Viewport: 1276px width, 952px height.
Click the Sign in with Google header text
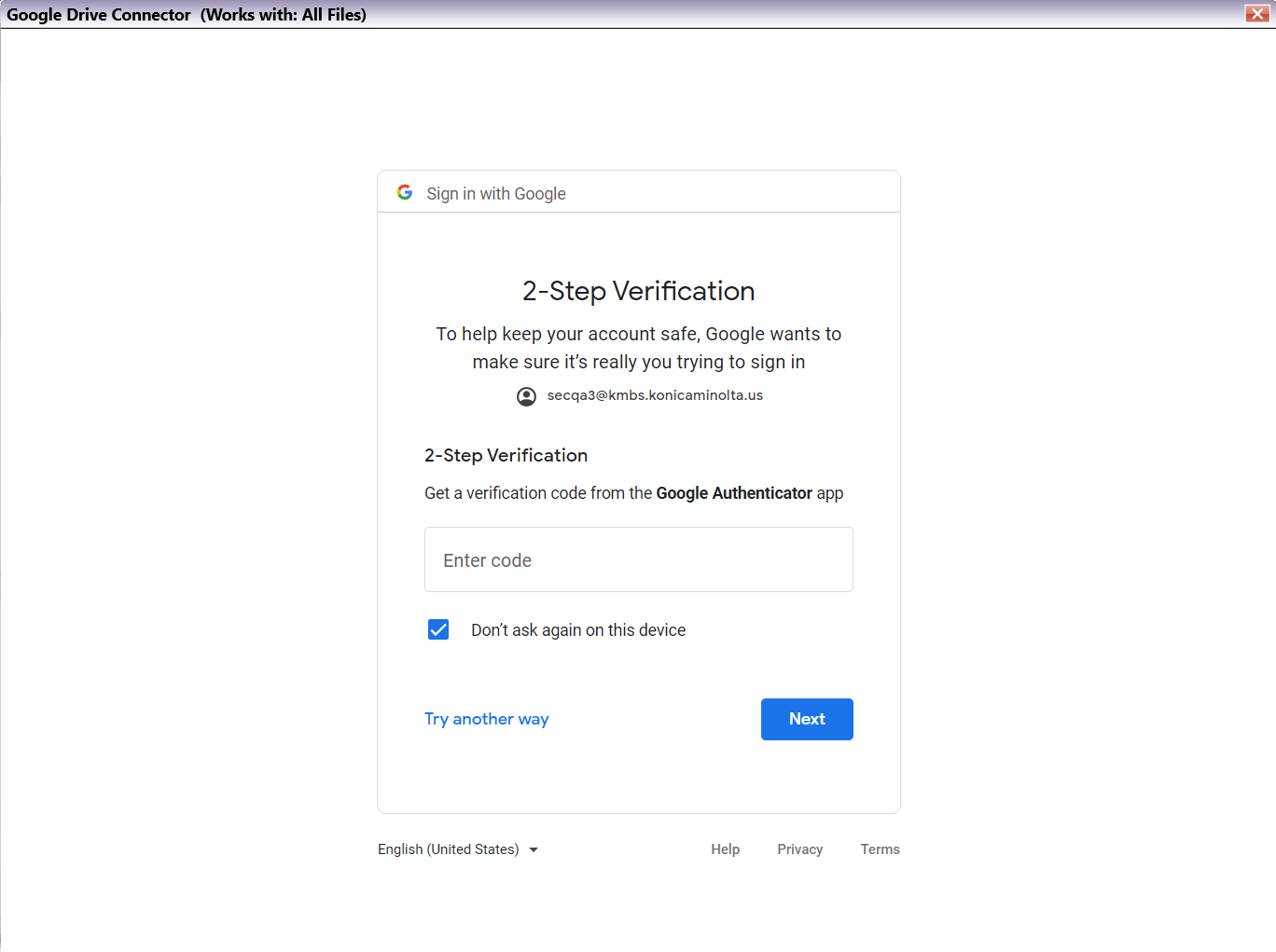[x=496, y=194]
